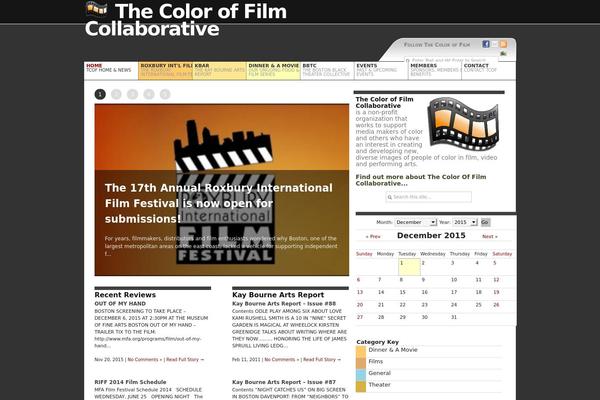Open the HOME menu item
The height and width of the screenshot is (400, 600).
click(111, 70)
